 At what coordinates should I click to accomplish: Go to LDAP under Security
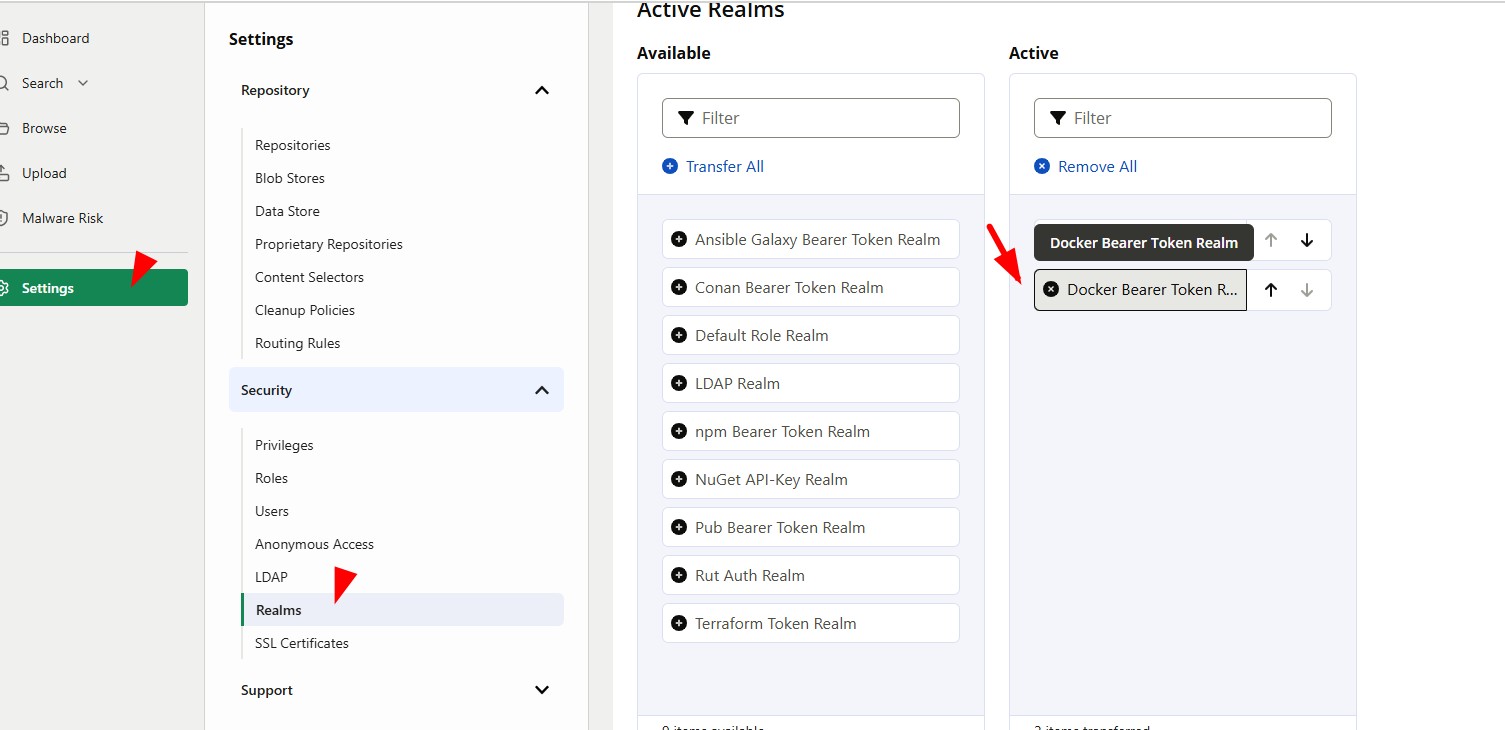271,577
